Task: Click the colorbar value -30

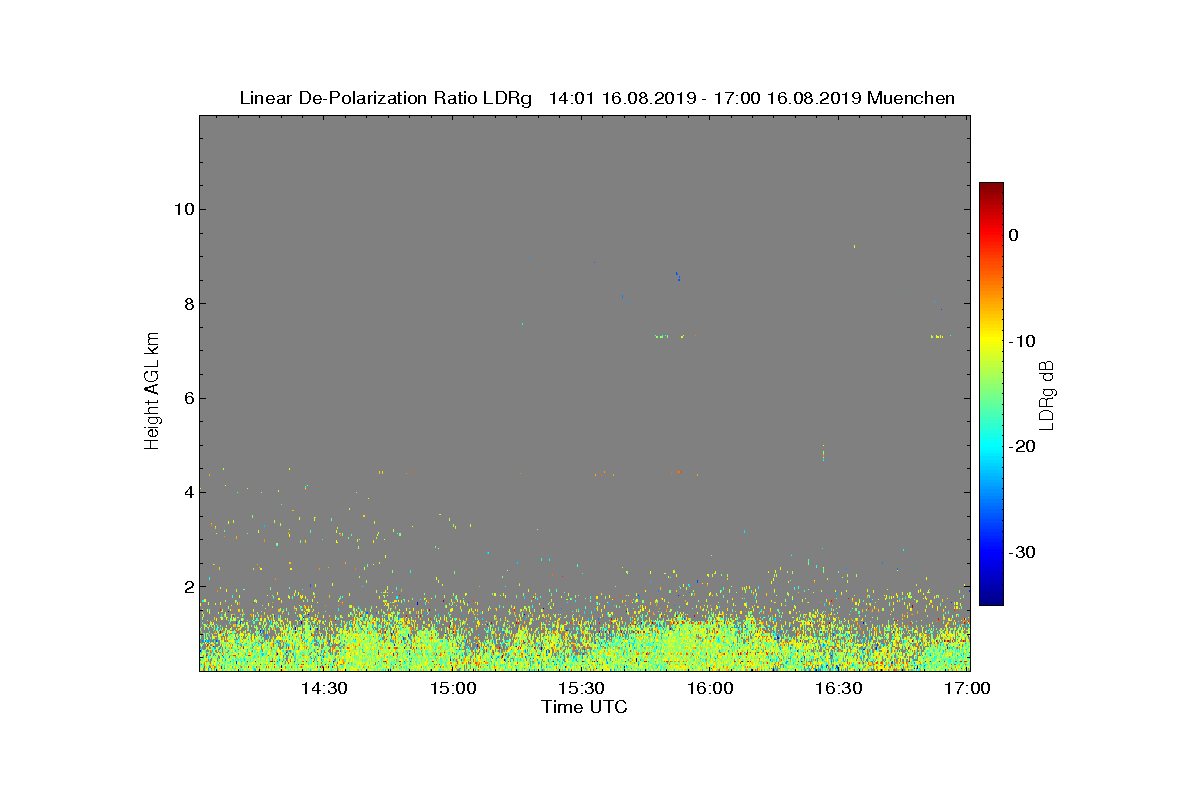Action: 1022,552
